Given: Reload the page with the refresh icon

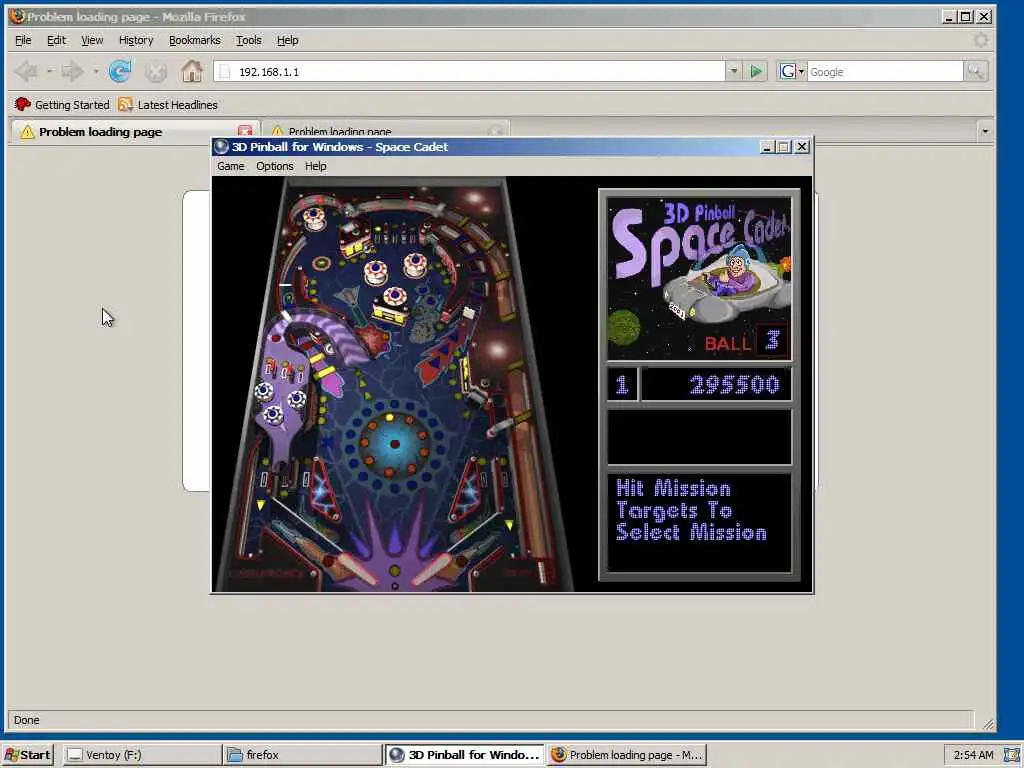Looking at the screenshot, I should pos(120,71).
